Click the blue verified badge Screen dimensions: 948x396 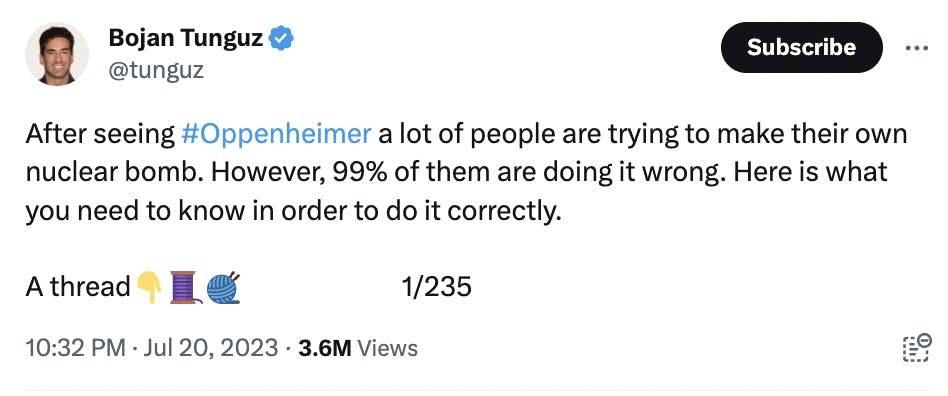(x=281, y=38)
